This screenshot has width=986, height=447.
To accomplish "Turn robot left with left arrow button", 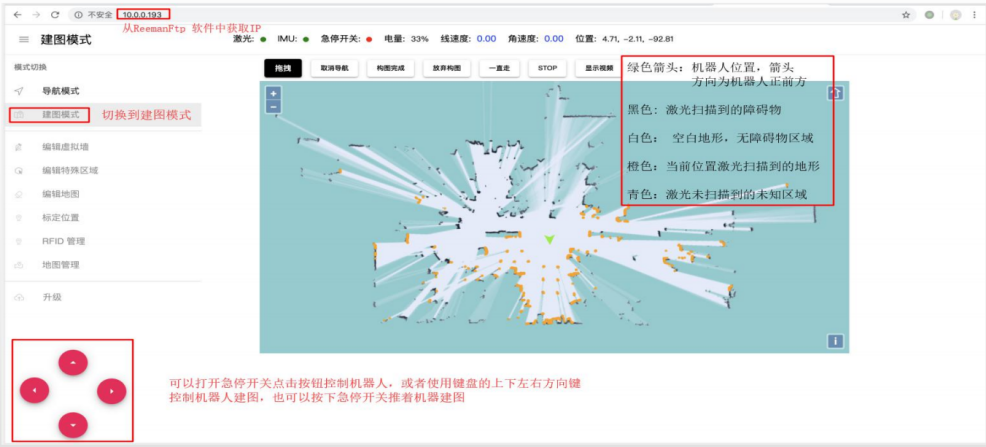I will [x=35, y=391].
